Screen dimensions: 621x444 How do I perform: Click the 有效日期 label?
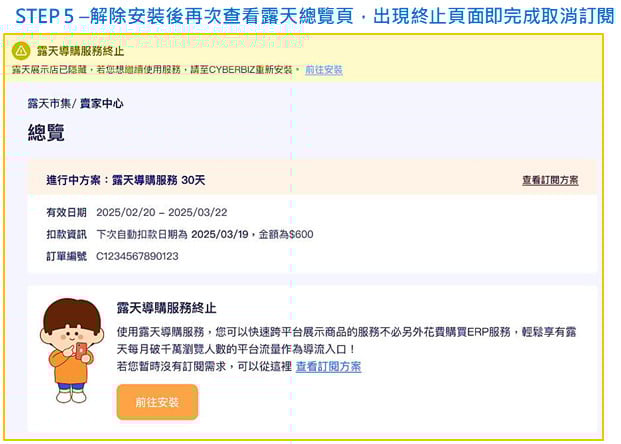pos(65,212)
